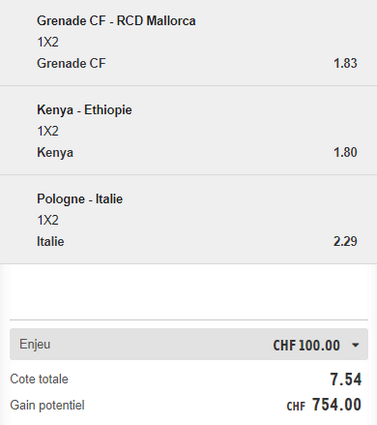Select the 1X2 market under Kenya - Ethiopie
The height and width of the screenshot is (425, 377).
(x=48, y=131)
